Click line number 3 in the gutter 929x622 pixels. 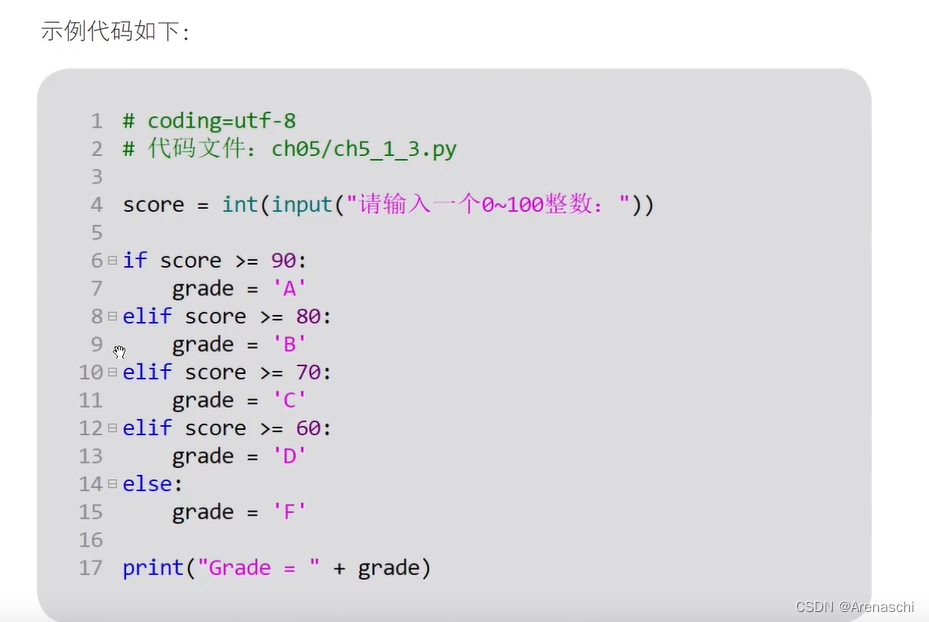click(x=97, y=177)
